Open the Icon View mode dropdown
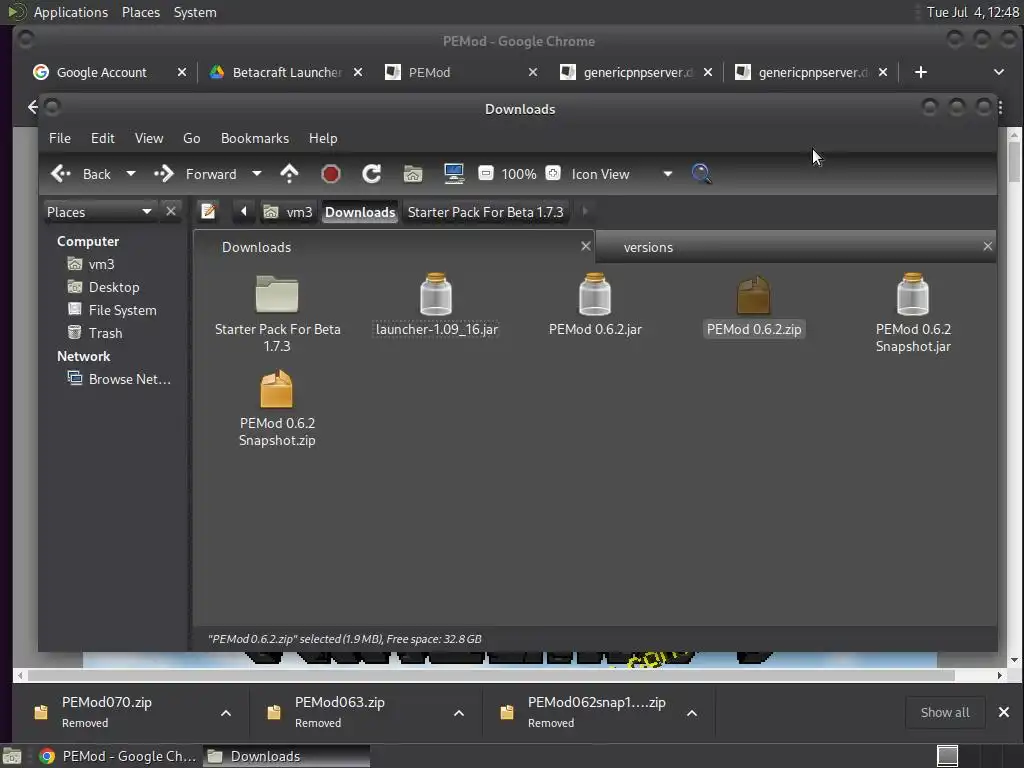 (622, 174)
